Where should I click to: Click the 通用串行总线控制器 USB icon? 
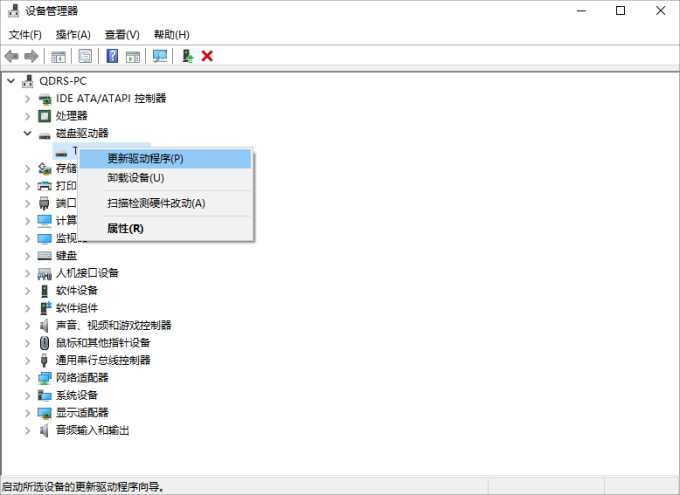(x=44, y=361)
